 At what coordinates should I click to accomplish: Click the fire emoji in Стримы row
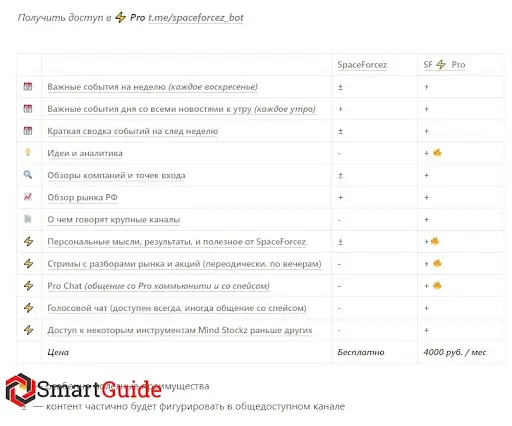pyautogui.click(x=437, y=263)
